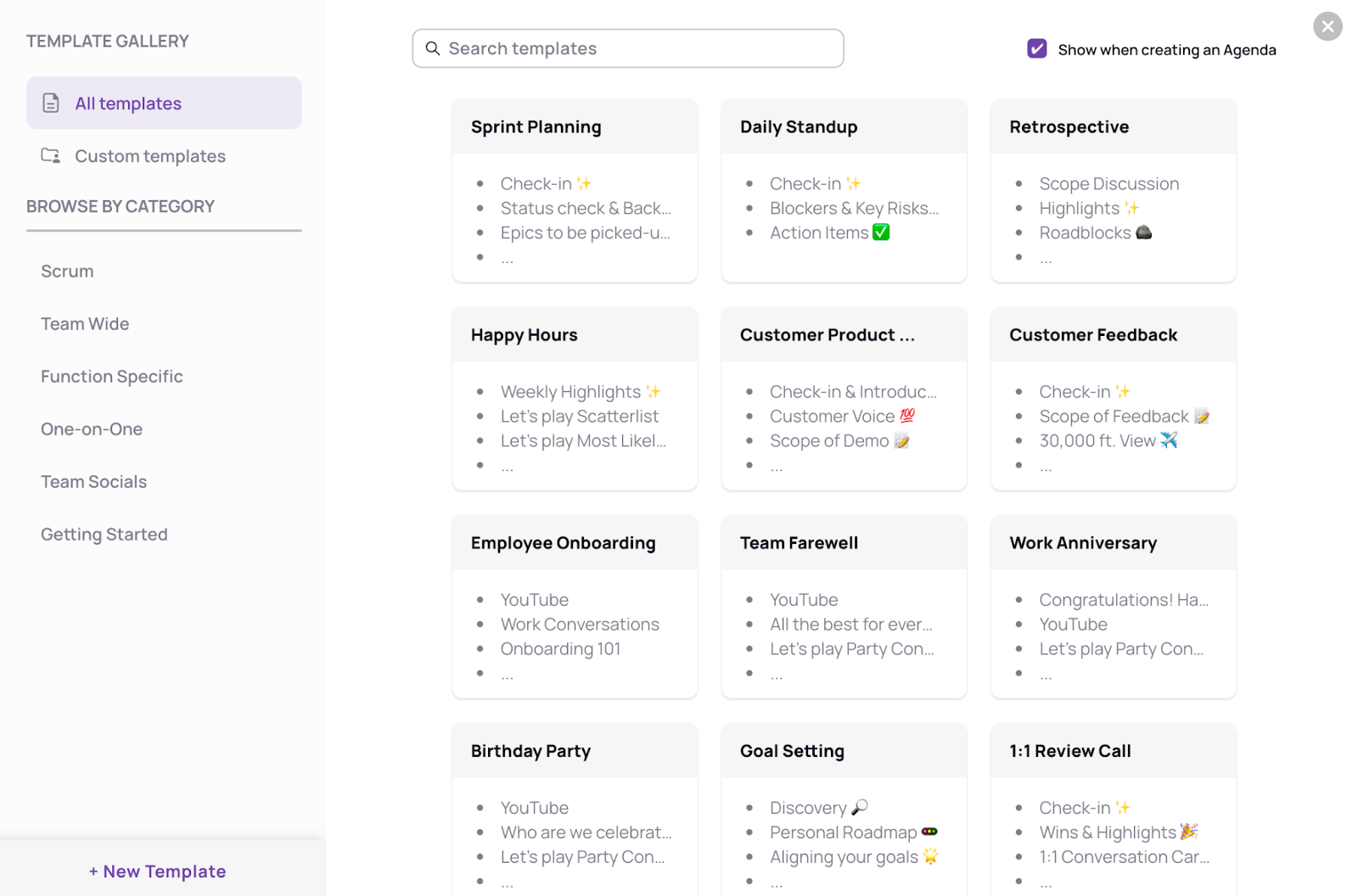Open the Getting Started category
The image size is (1358, 896).
pyautogui.click(x=104, y=535)
